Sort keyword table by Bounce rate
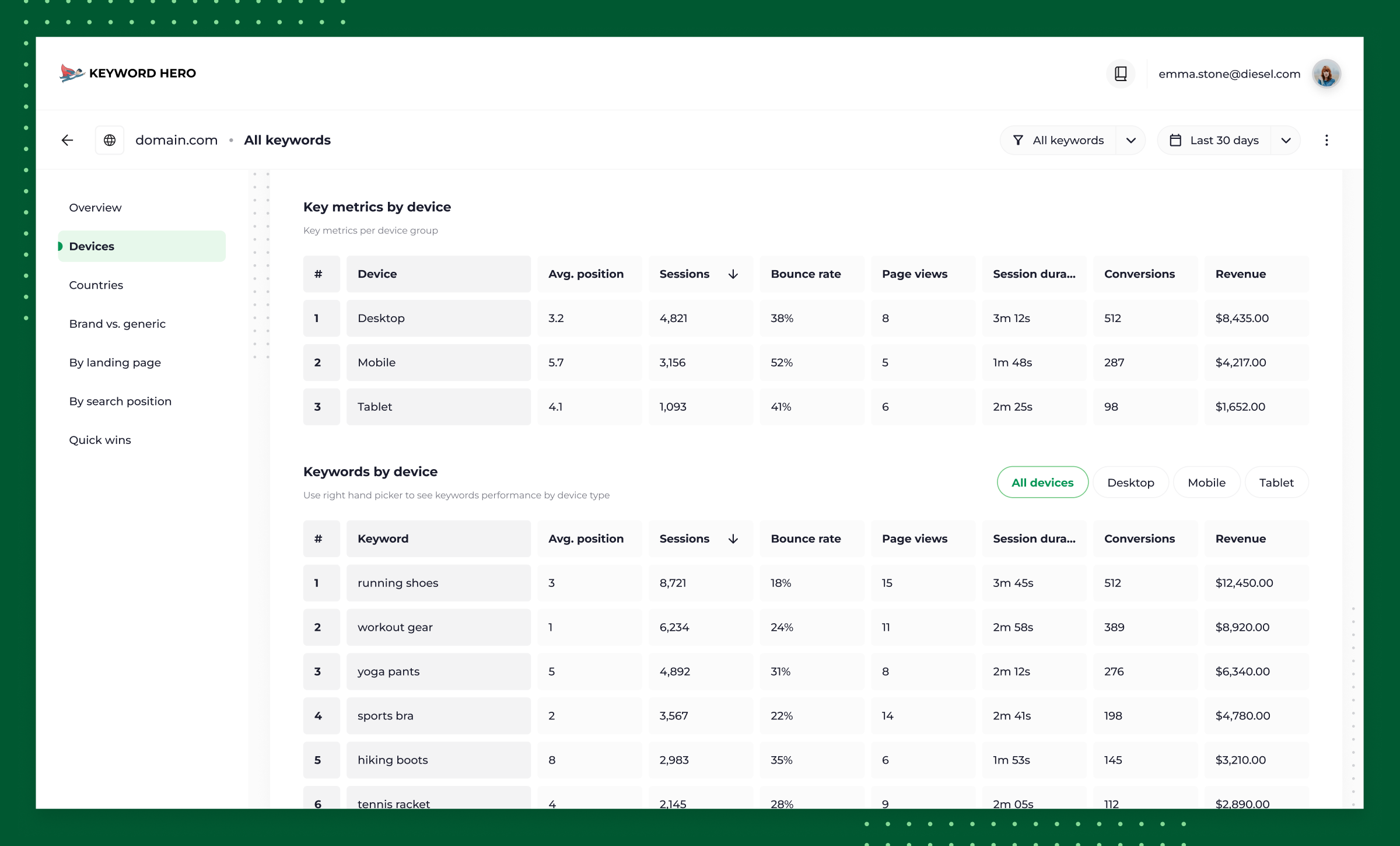 click(812, 539)
